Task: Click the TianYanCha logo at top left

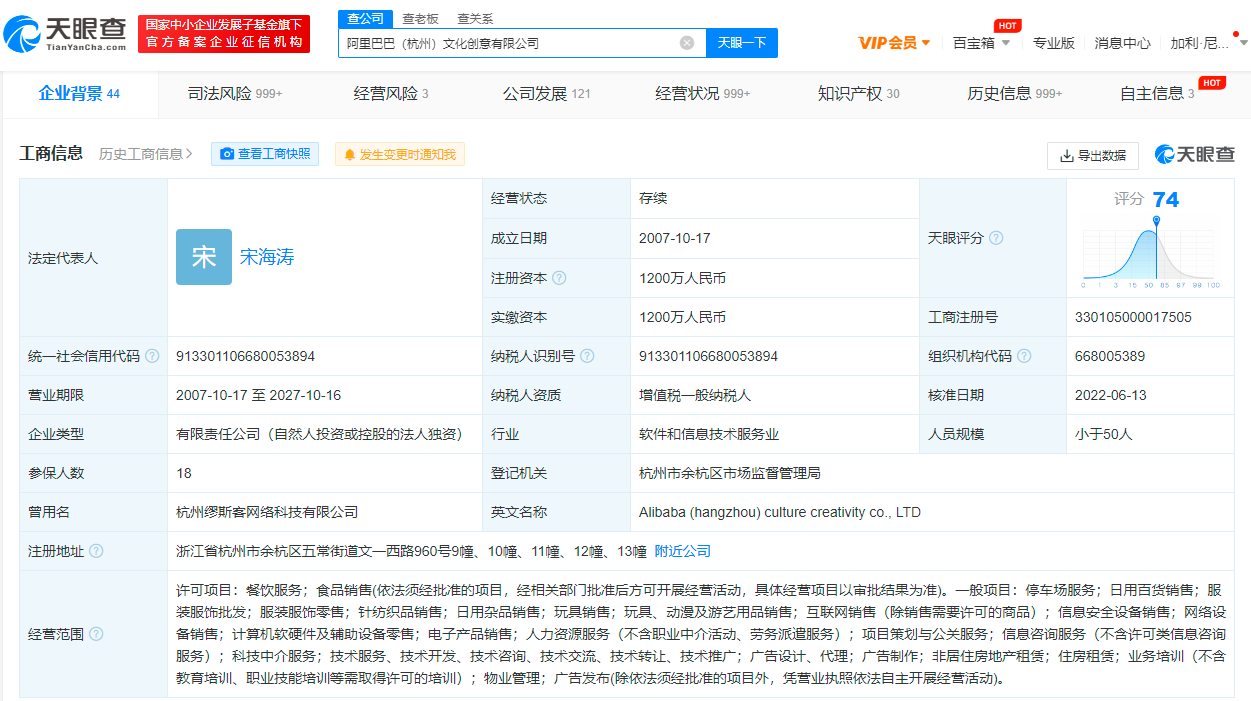Action: [66, 34]
